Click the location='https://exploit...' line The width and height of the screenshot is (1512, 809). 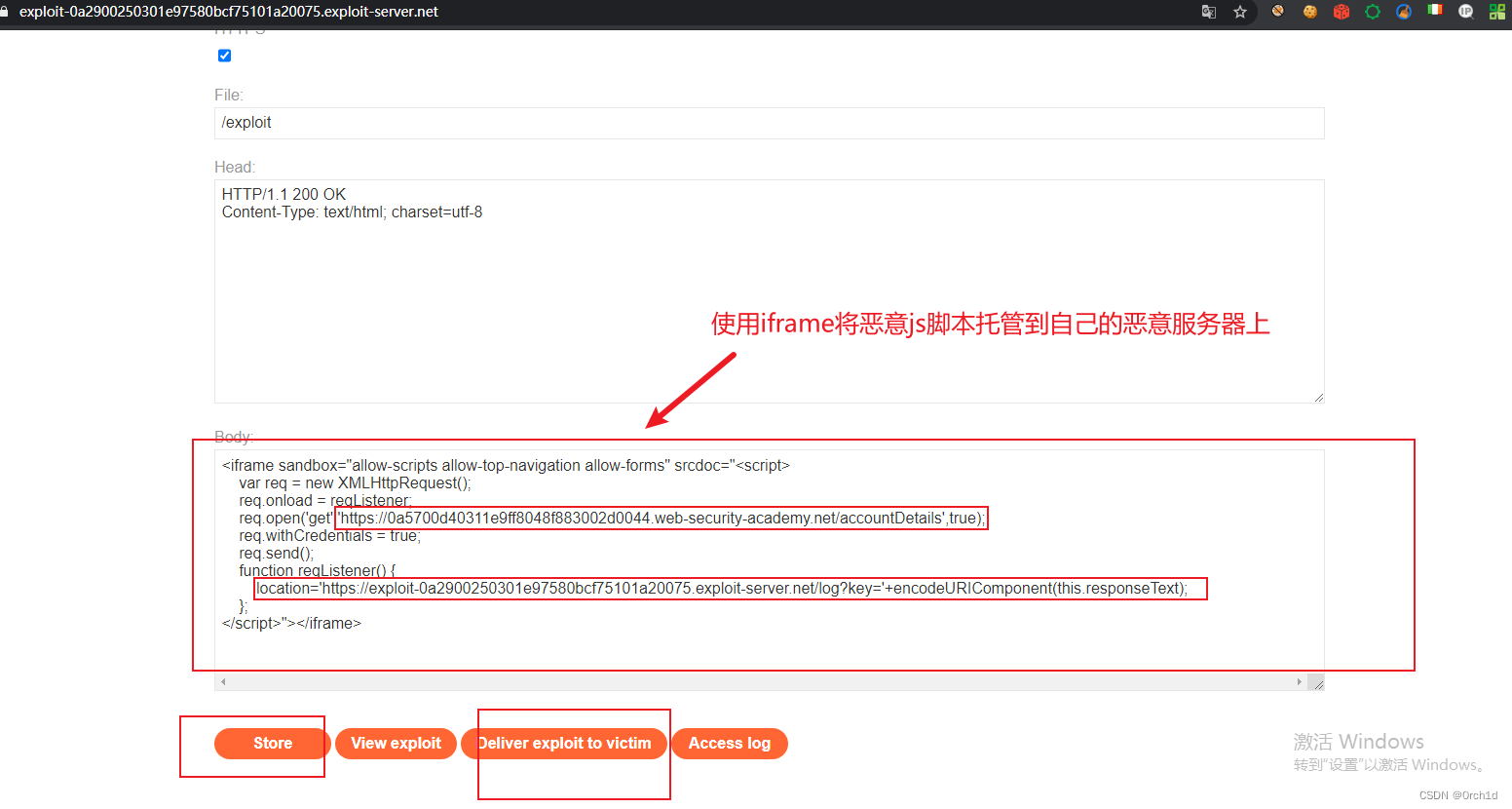point(722,588)
